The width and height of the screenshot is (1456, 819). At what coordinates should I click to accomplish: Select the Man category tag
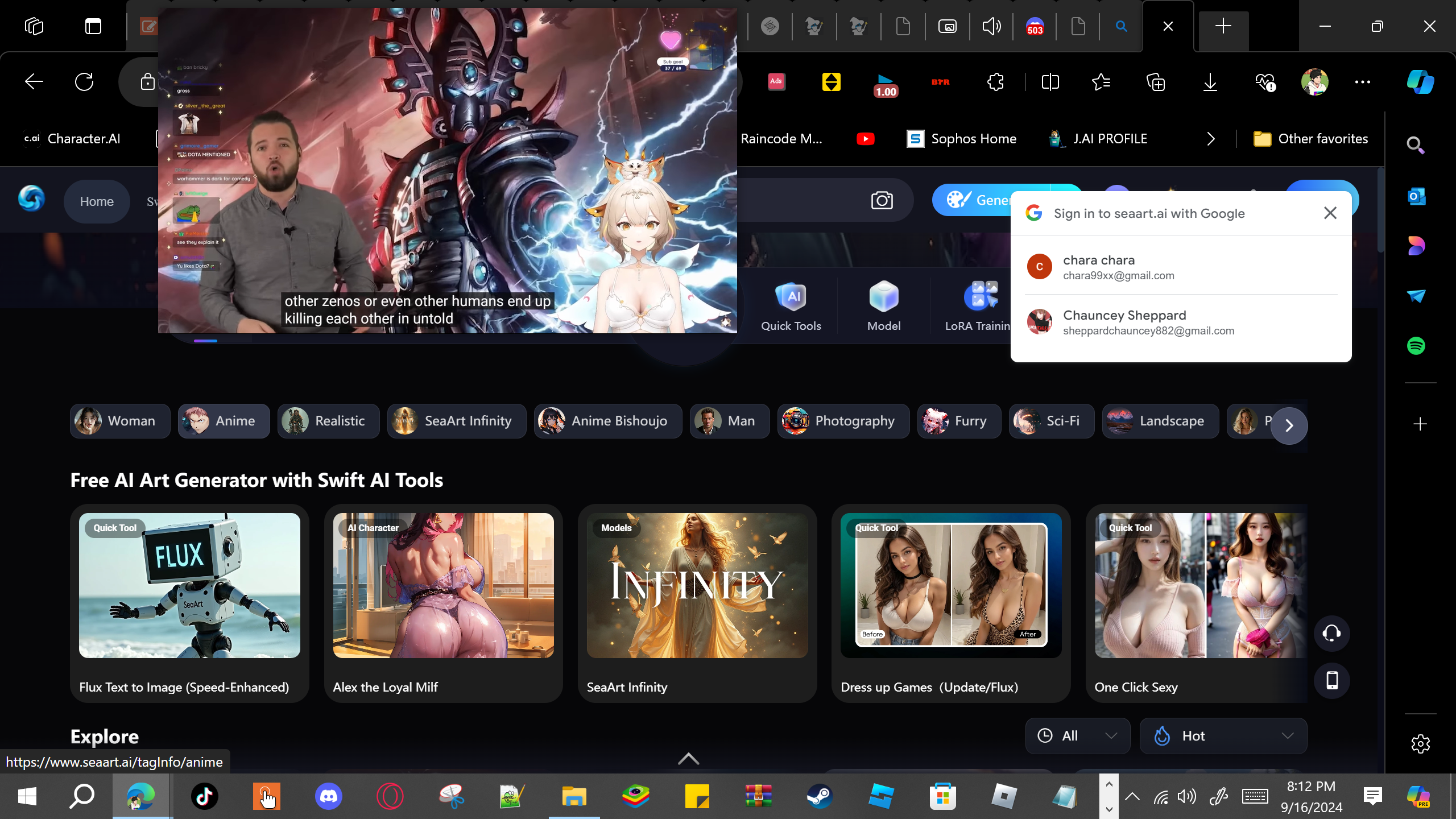pyautogui.click(x=730, y=421)
